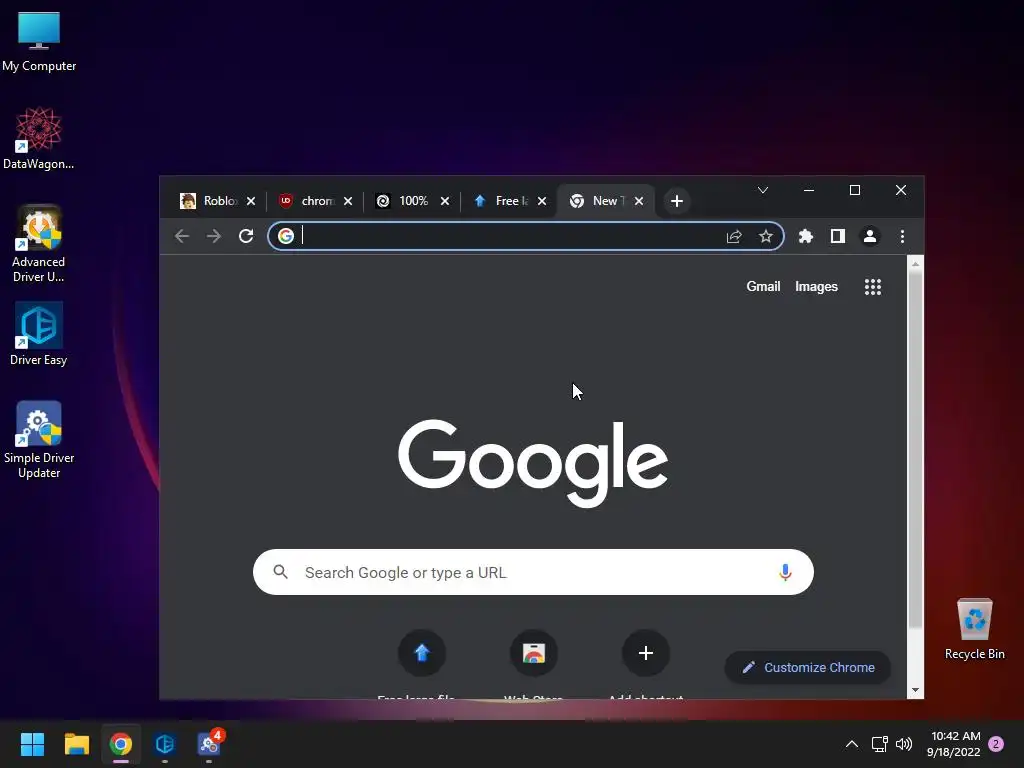Open the notification badge showing 2
This screenshot has width=1024, height=768.
[x=996, y=744]
